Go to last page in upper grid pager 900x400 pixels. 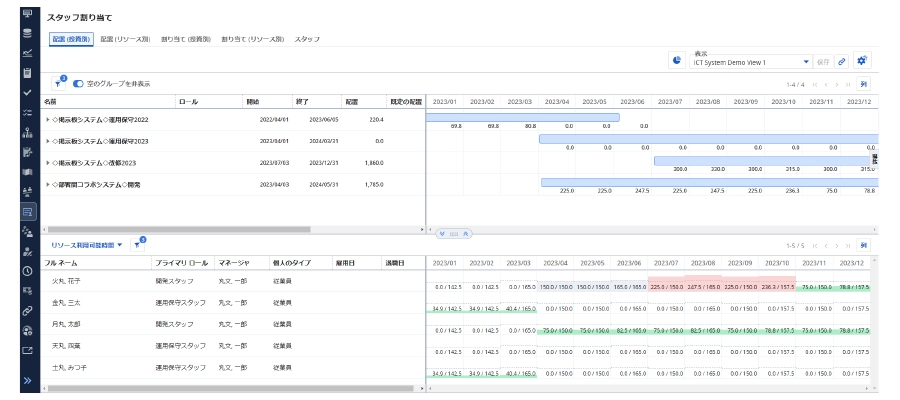(x=847, y=85)
